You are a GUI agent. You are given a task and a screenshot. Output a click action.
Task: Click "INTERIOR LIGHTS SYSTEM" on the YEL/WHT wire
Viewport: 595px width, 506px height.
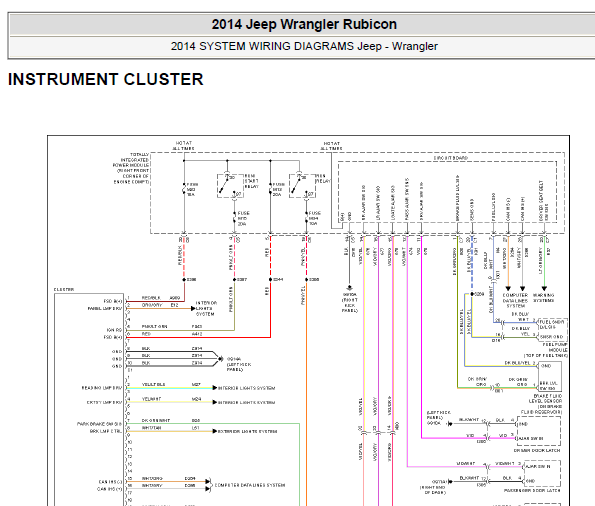(247, 402)
